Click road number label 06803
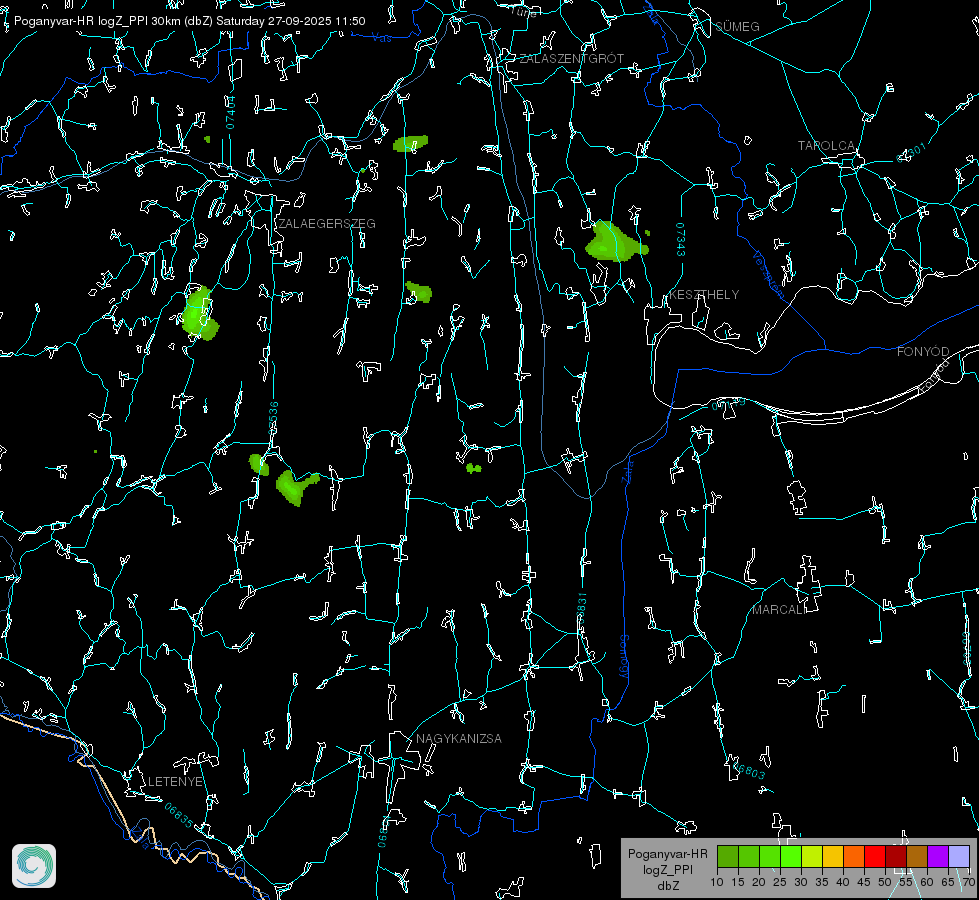Image resolution: width=979 pixels, height=900 pixels. click(747, 769)
